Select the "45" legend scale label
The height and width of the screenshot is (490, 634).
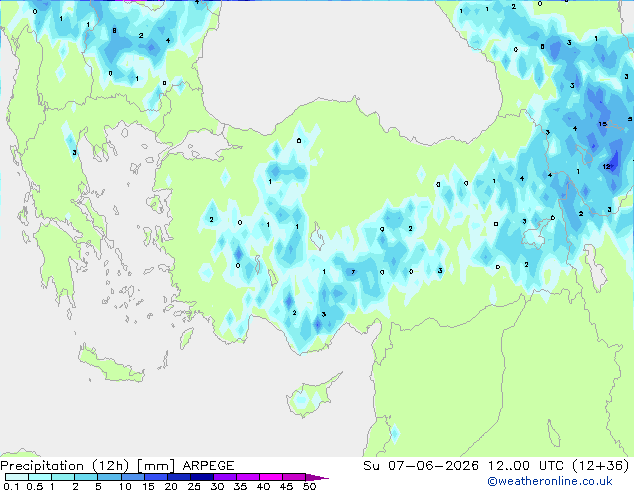coord(286,486)
